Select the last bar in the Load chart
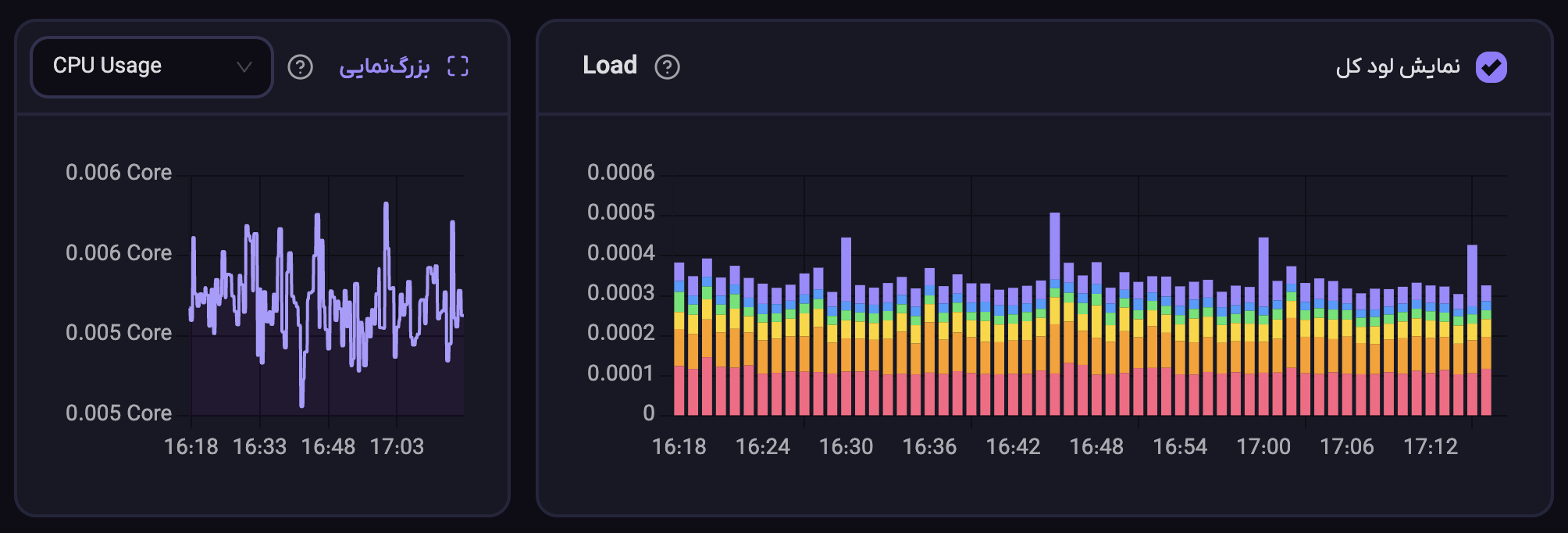 tap(1486, 352)
